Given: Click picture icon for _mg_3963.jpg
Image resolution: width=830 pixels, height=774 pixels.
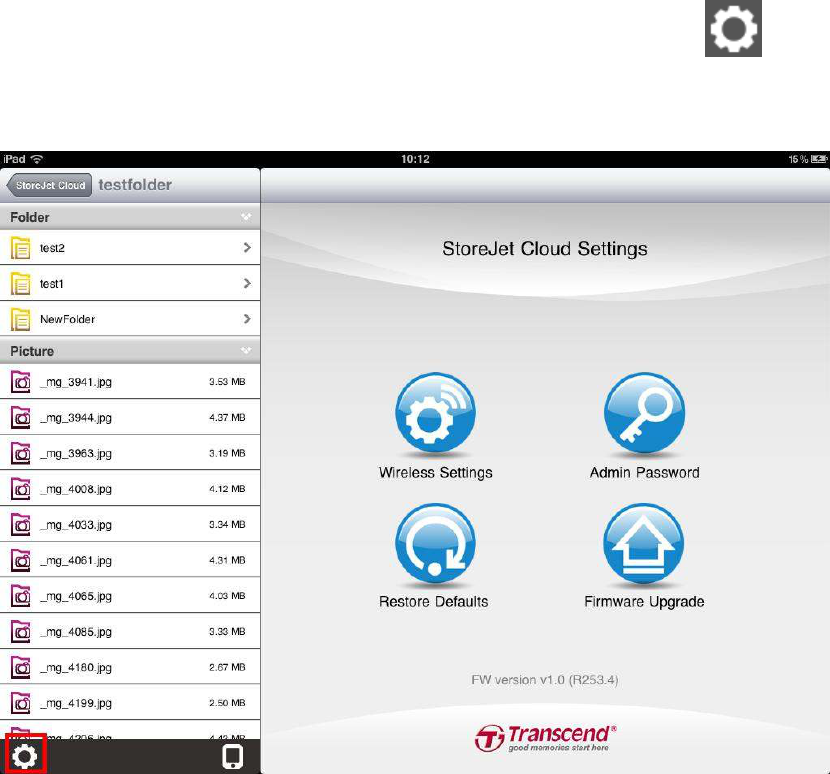Looking at the screenshot, I should [21, 453].
